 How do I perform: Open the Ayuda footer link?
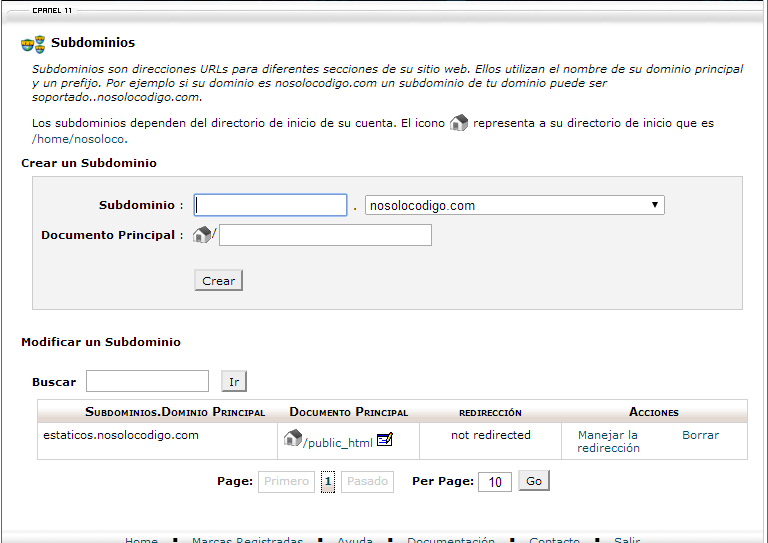(355, 540)
